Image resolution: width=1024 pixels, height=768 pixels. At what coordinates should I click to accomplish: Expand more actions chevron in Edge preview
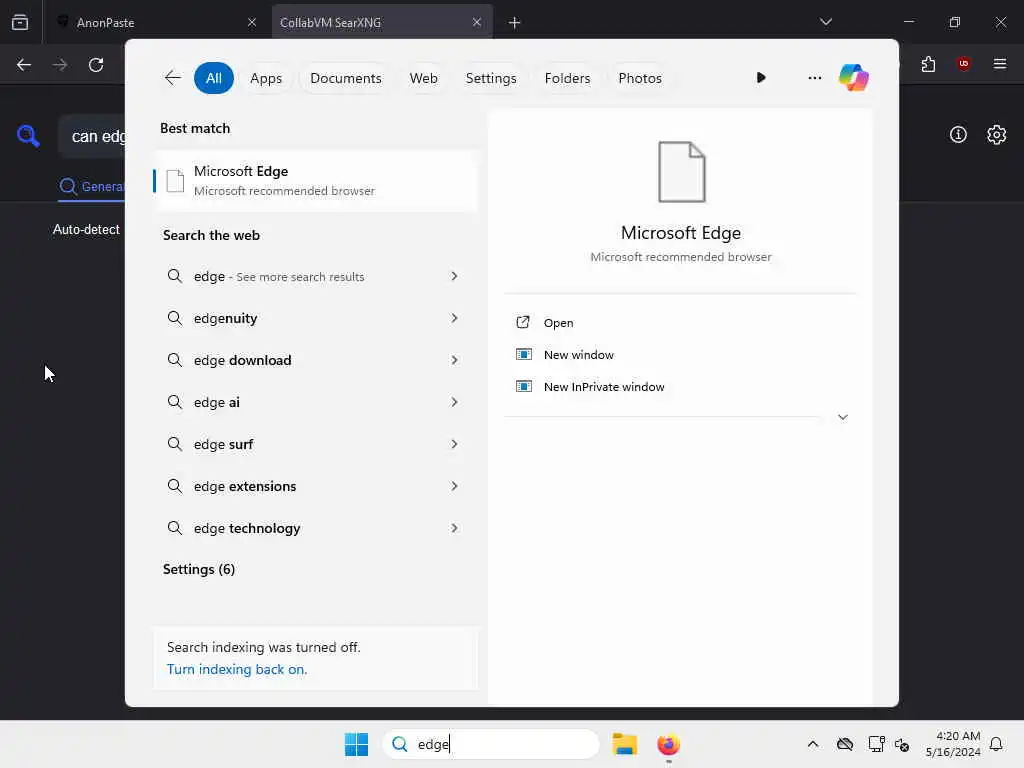point(842,417)
